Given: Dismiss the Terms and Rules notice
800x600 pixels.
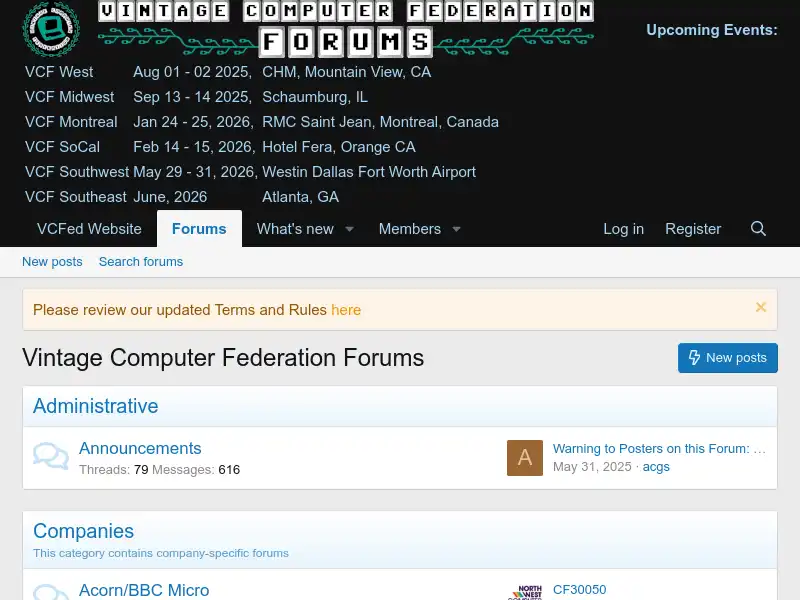Looking at the screenshot, I should click(x=761, y=307).
